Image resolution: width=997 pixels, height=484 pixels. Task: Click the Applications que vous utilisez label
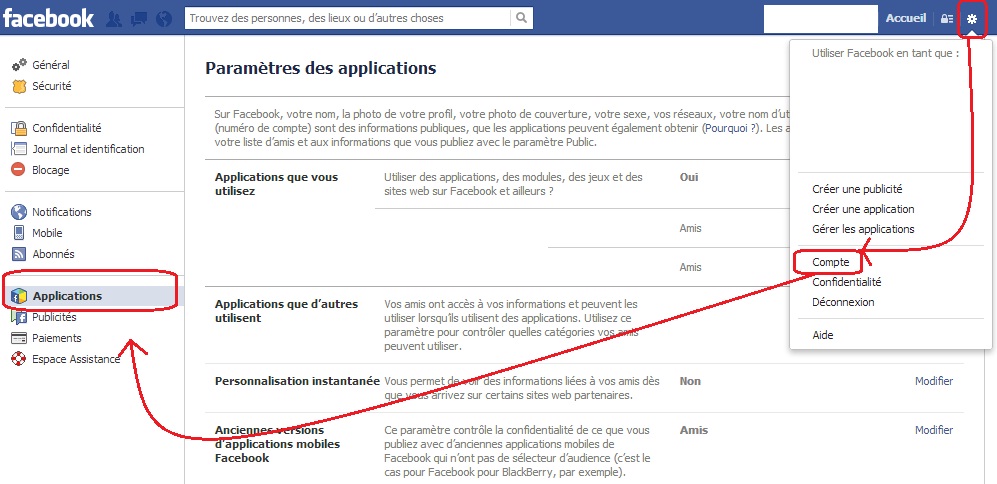(x=277, y=184)
